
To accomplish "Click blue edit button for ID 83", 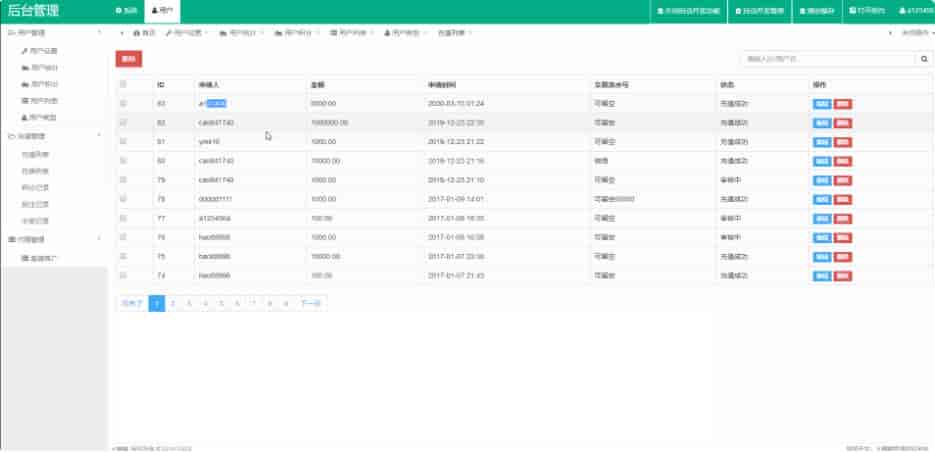I will (x=822, y=103).
